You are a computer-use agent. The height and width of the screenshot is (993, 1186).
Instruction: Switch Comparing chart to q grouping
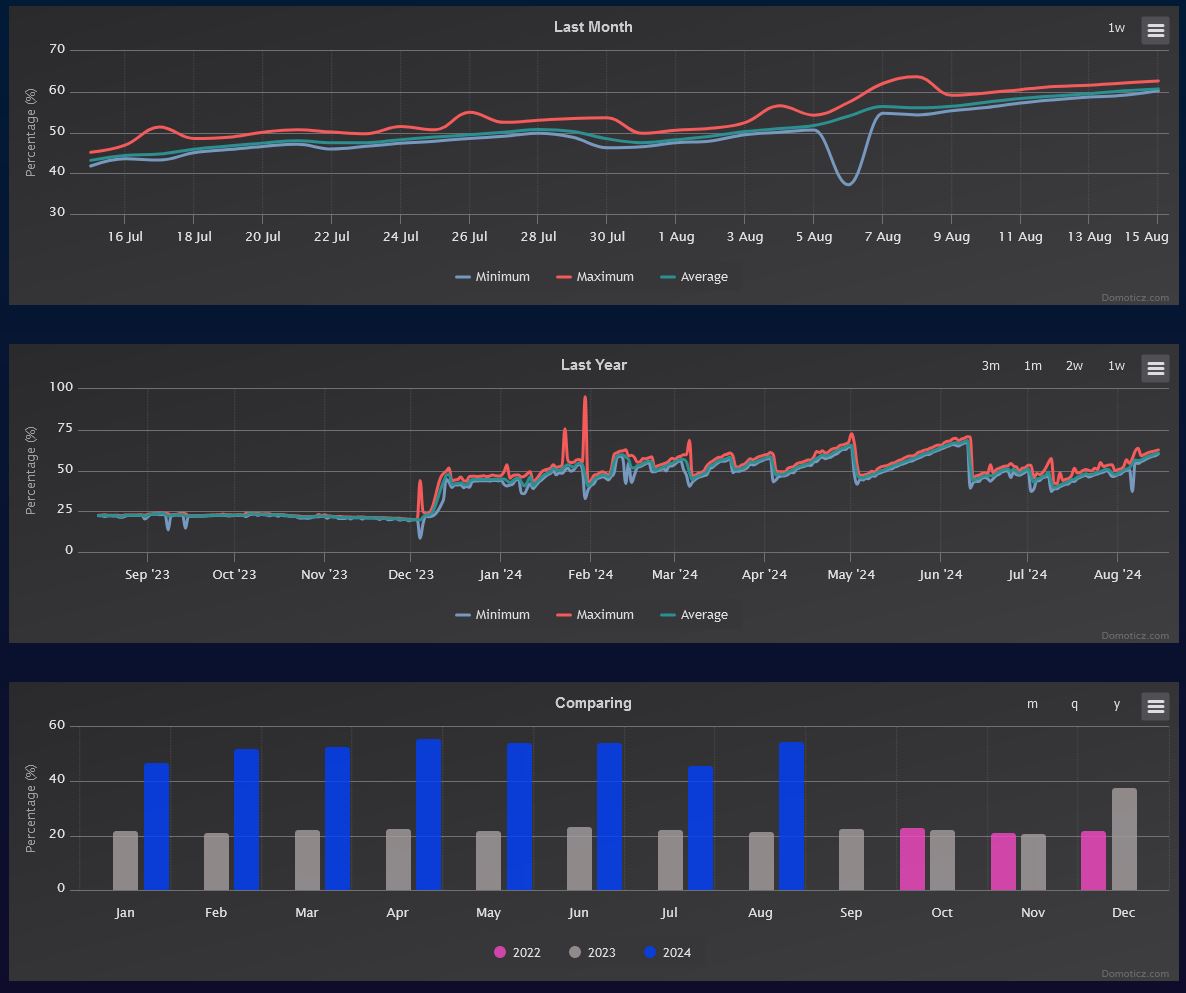pos(1074,704)
